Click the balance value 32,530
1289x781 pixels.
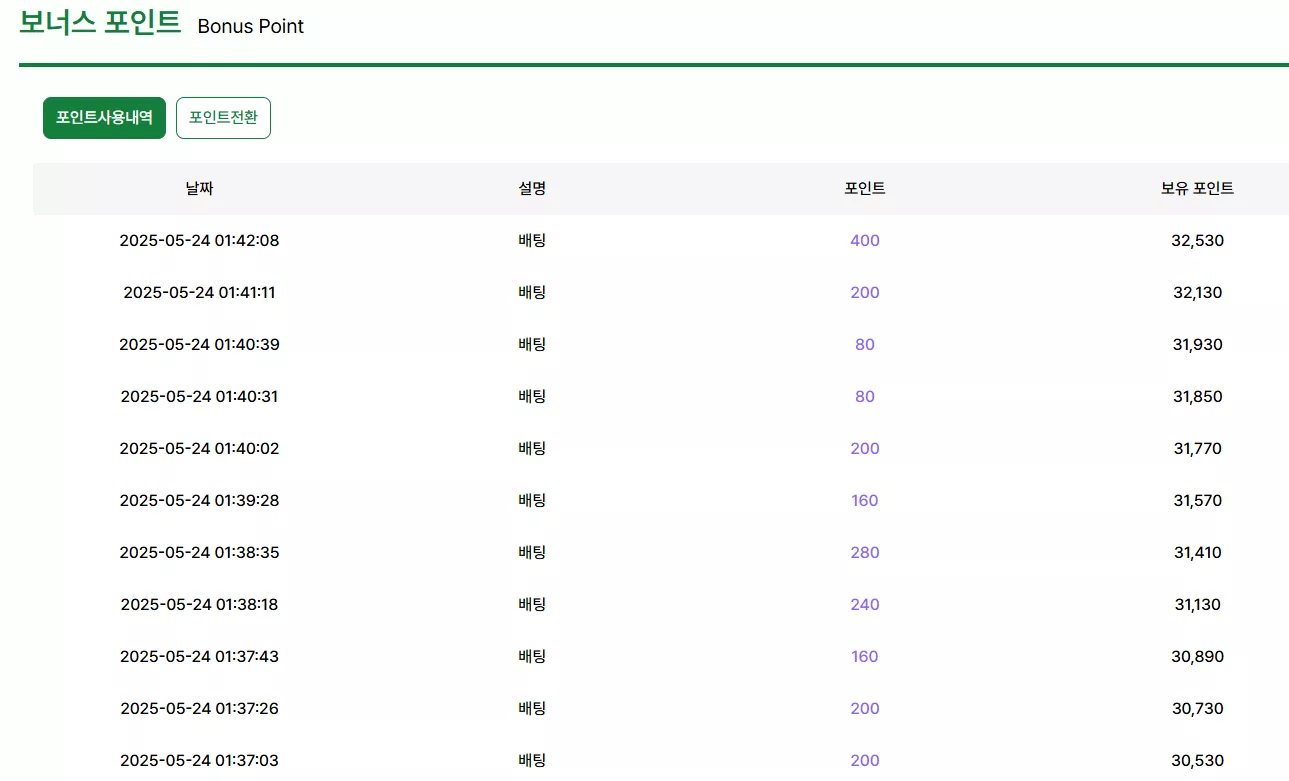pos(1198,240)
